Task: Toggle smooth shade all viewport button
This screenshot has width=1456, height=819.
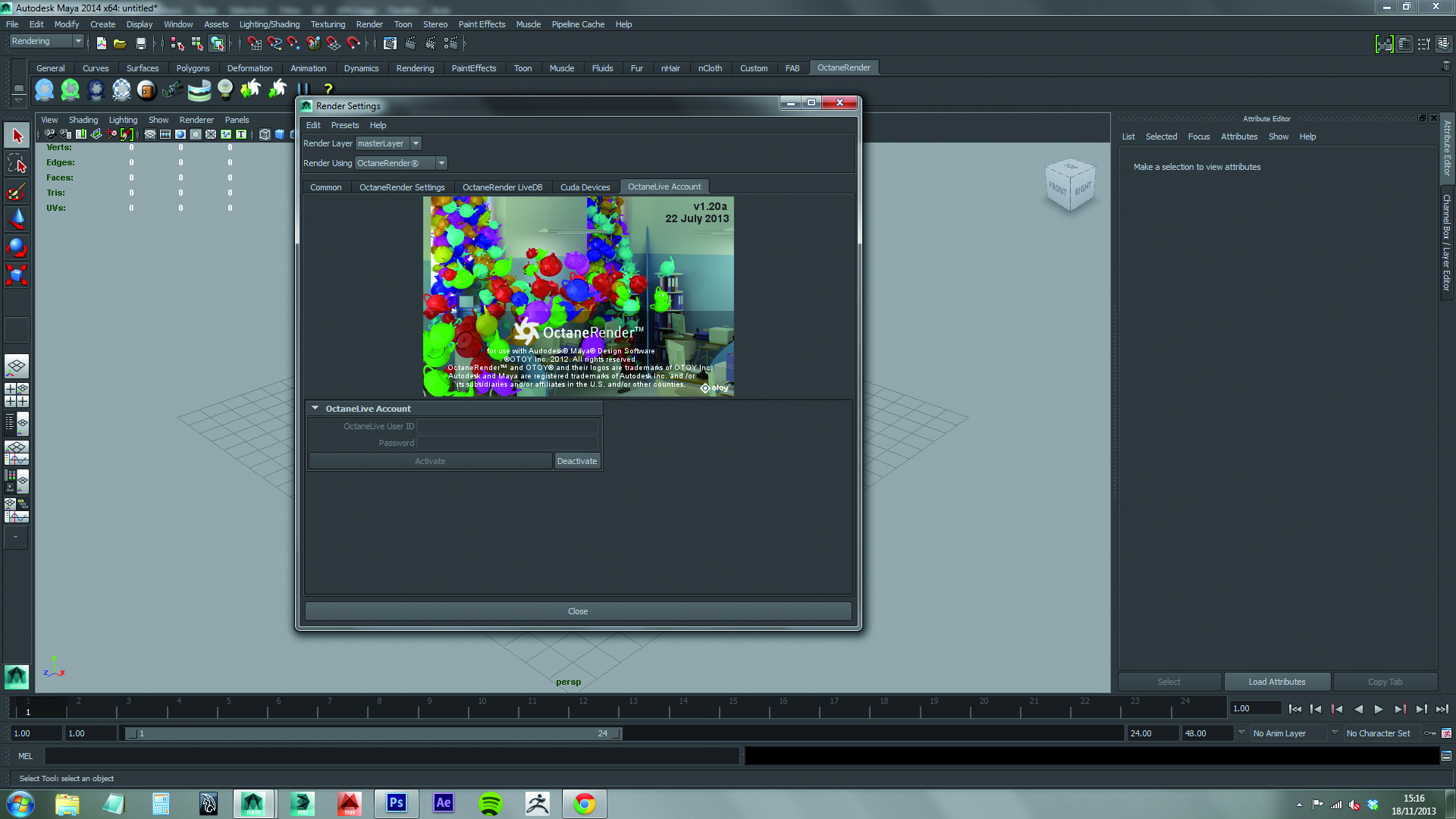Action: pyautogui.click(x=280, y=134)
